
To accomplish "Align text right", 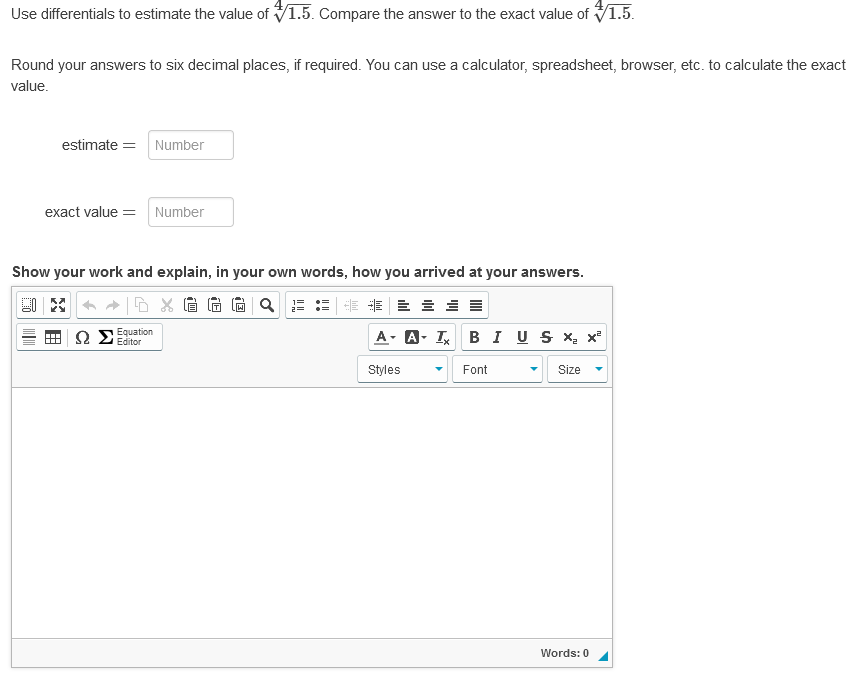I will click(x=452, y=305).
